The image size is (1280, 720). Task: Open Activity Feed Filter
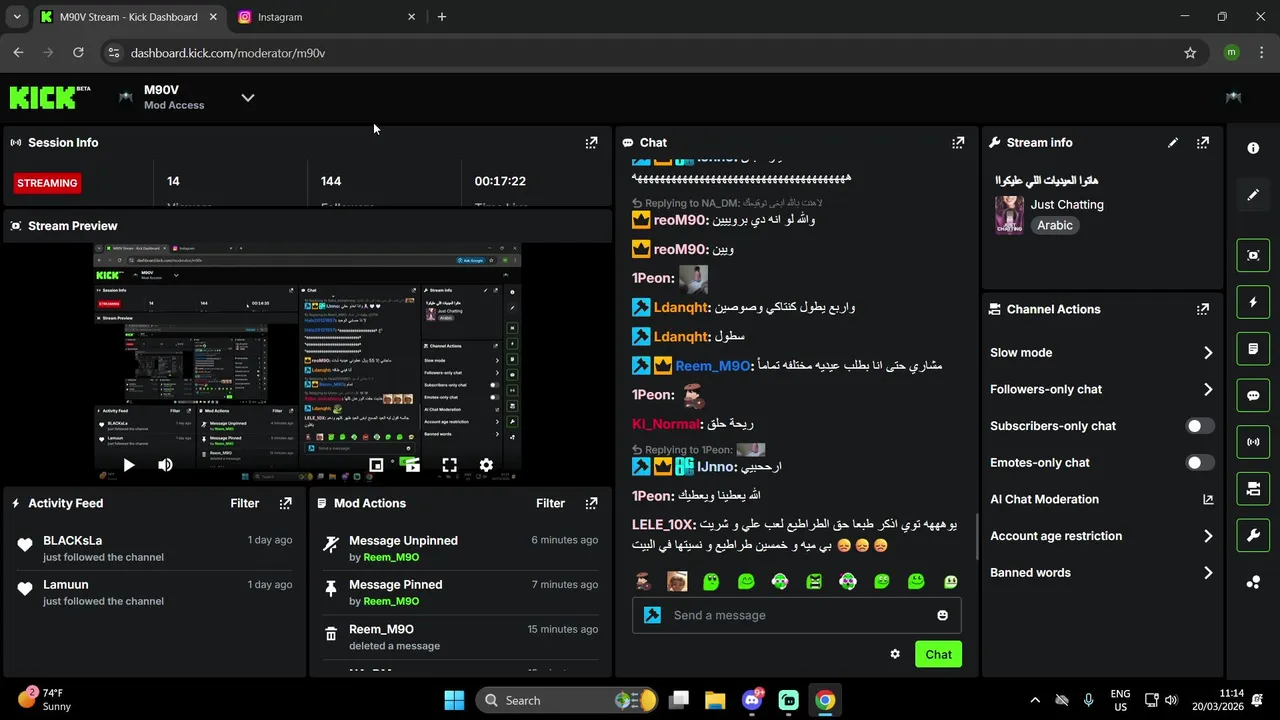click(244, 504)
